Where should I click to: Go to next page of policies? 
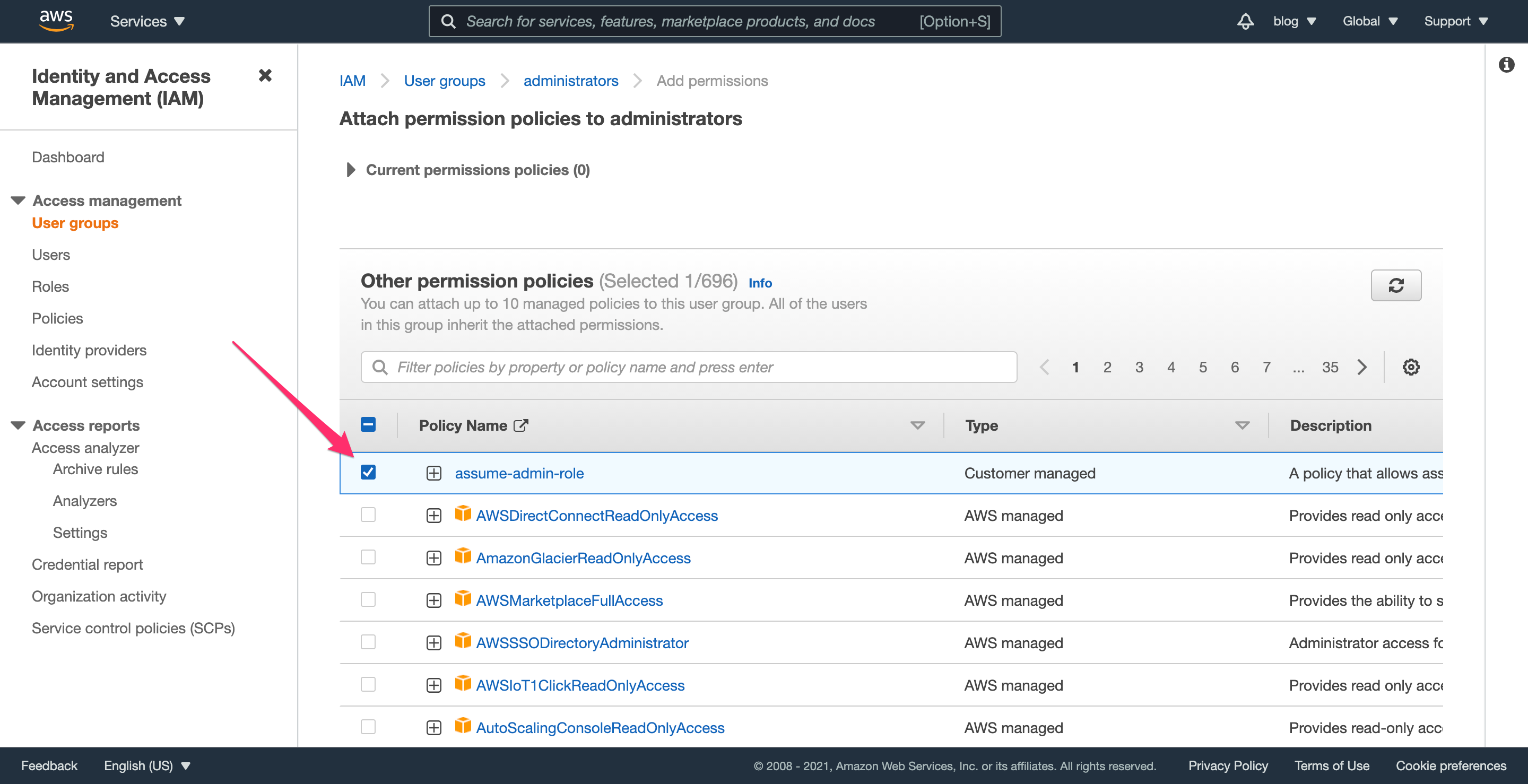(x=1362, y=367)
